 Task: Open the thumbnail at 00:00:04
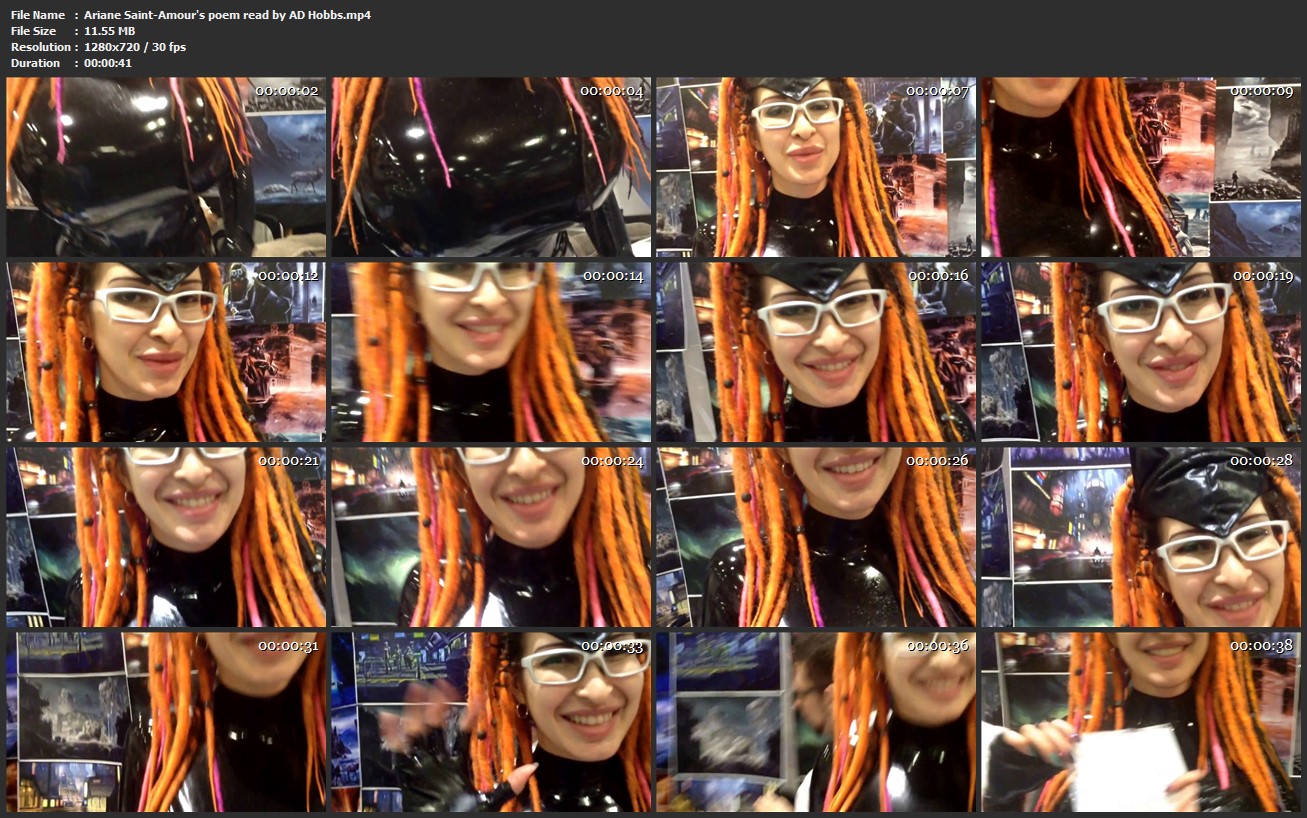491,167
